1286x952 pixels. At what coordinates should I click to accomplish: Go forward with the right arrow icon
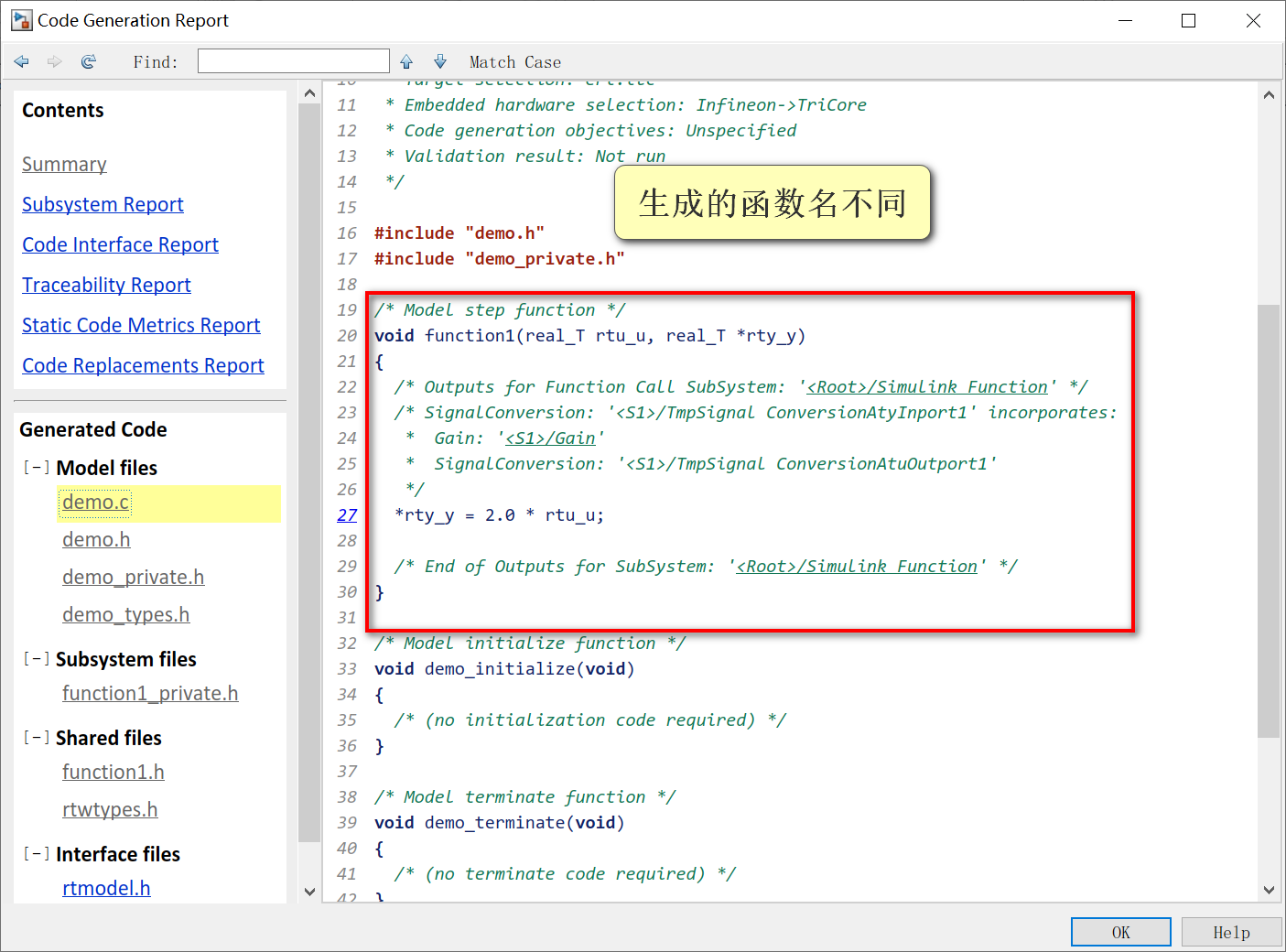pos(55,61)
